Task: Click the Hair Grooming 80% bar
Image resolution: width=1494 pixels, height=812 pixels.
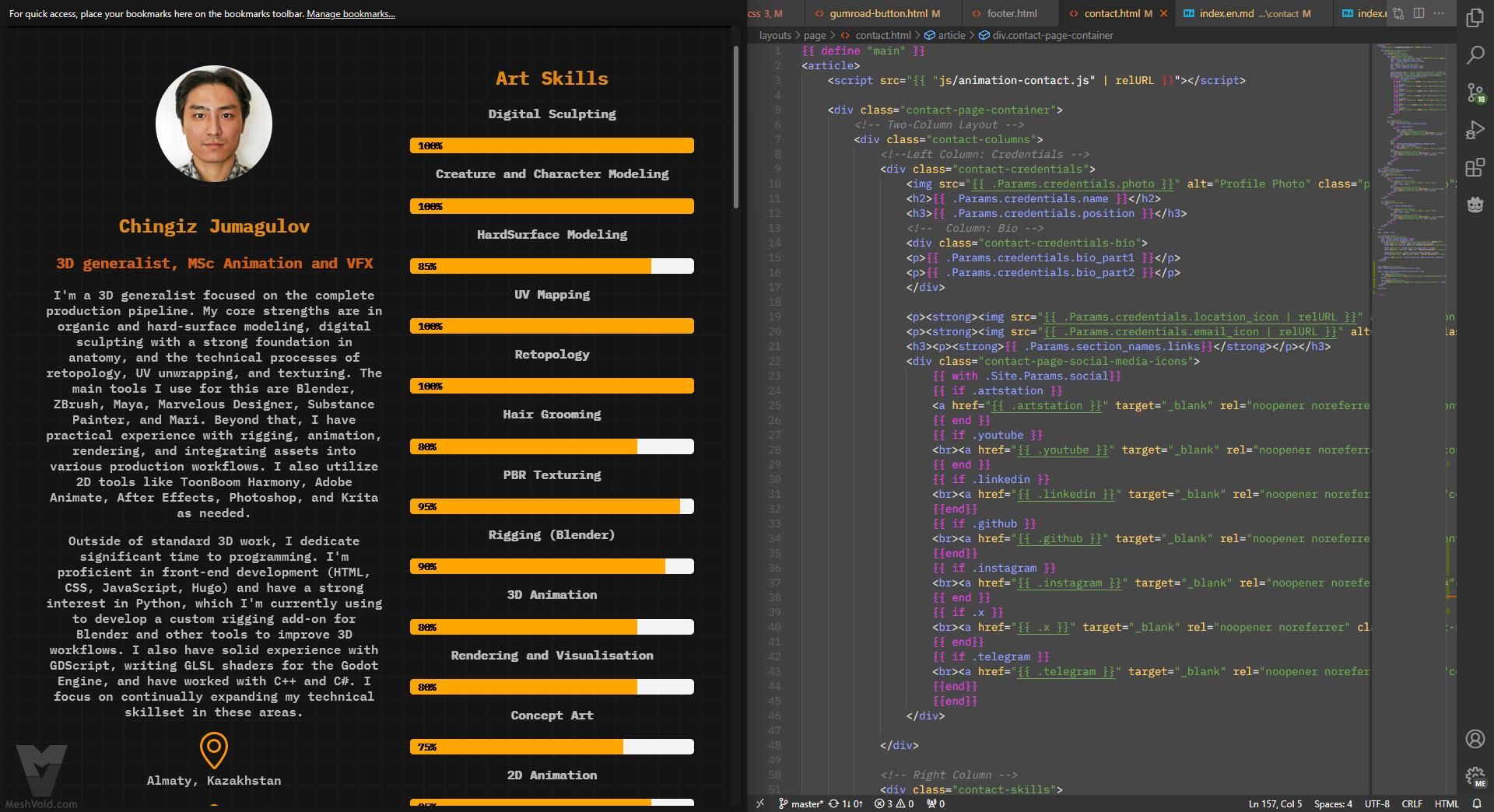Action: tap(552, 446)
